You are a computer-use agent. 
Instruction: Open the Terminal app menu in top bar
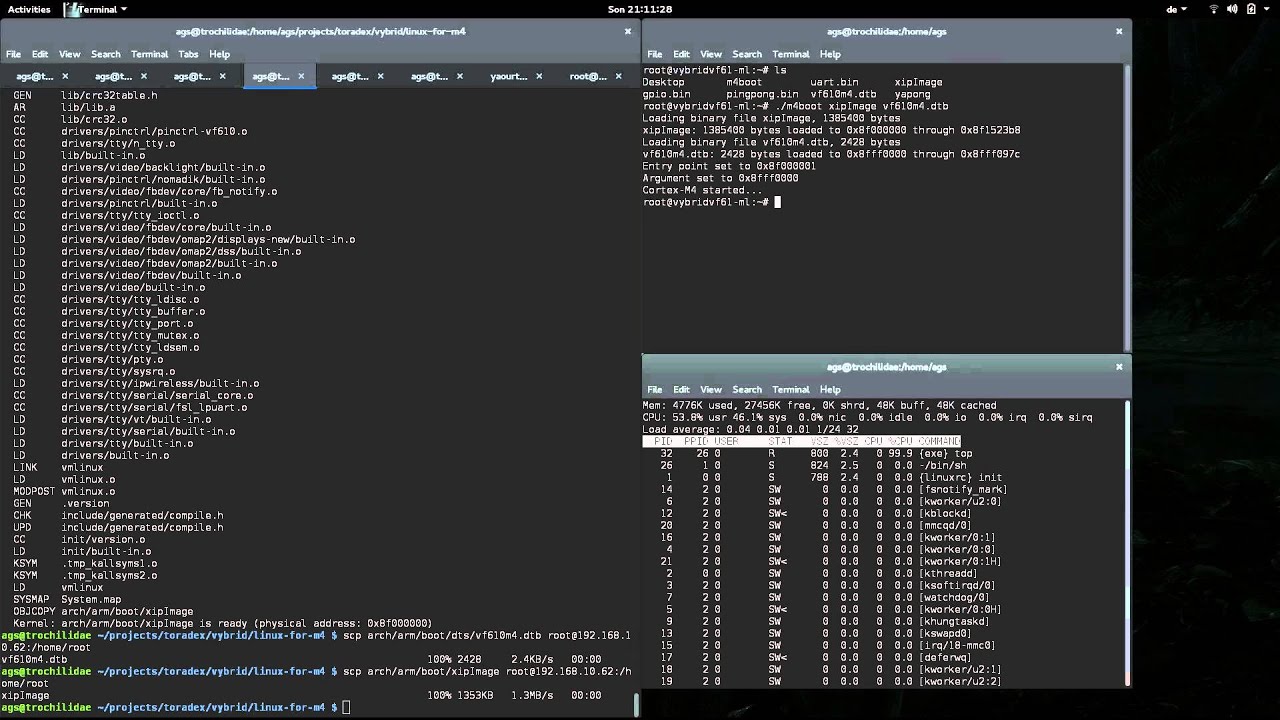tap(97, 9)
